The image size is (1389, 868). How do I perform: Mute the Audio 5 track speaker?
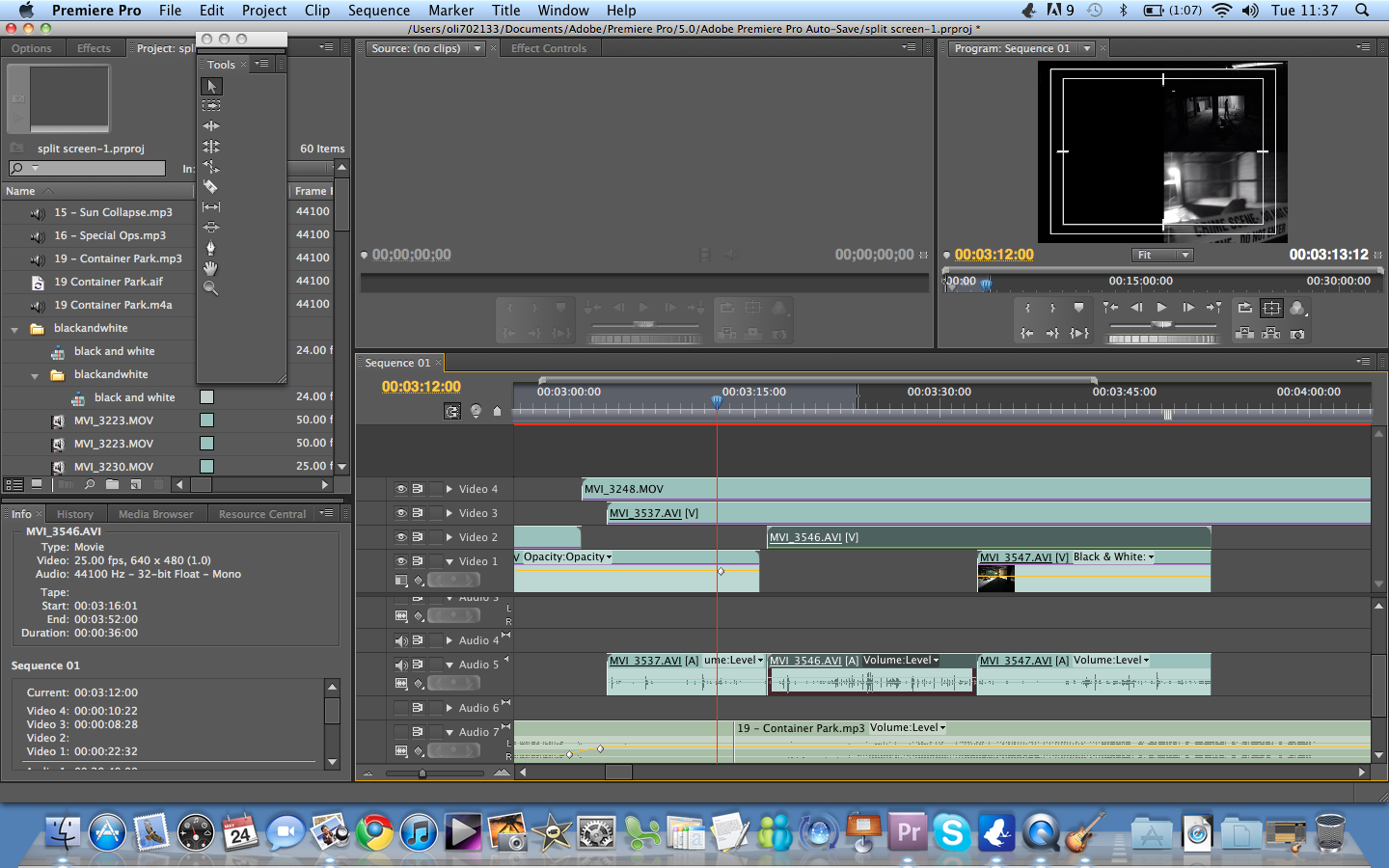click(x=400, y=665)
